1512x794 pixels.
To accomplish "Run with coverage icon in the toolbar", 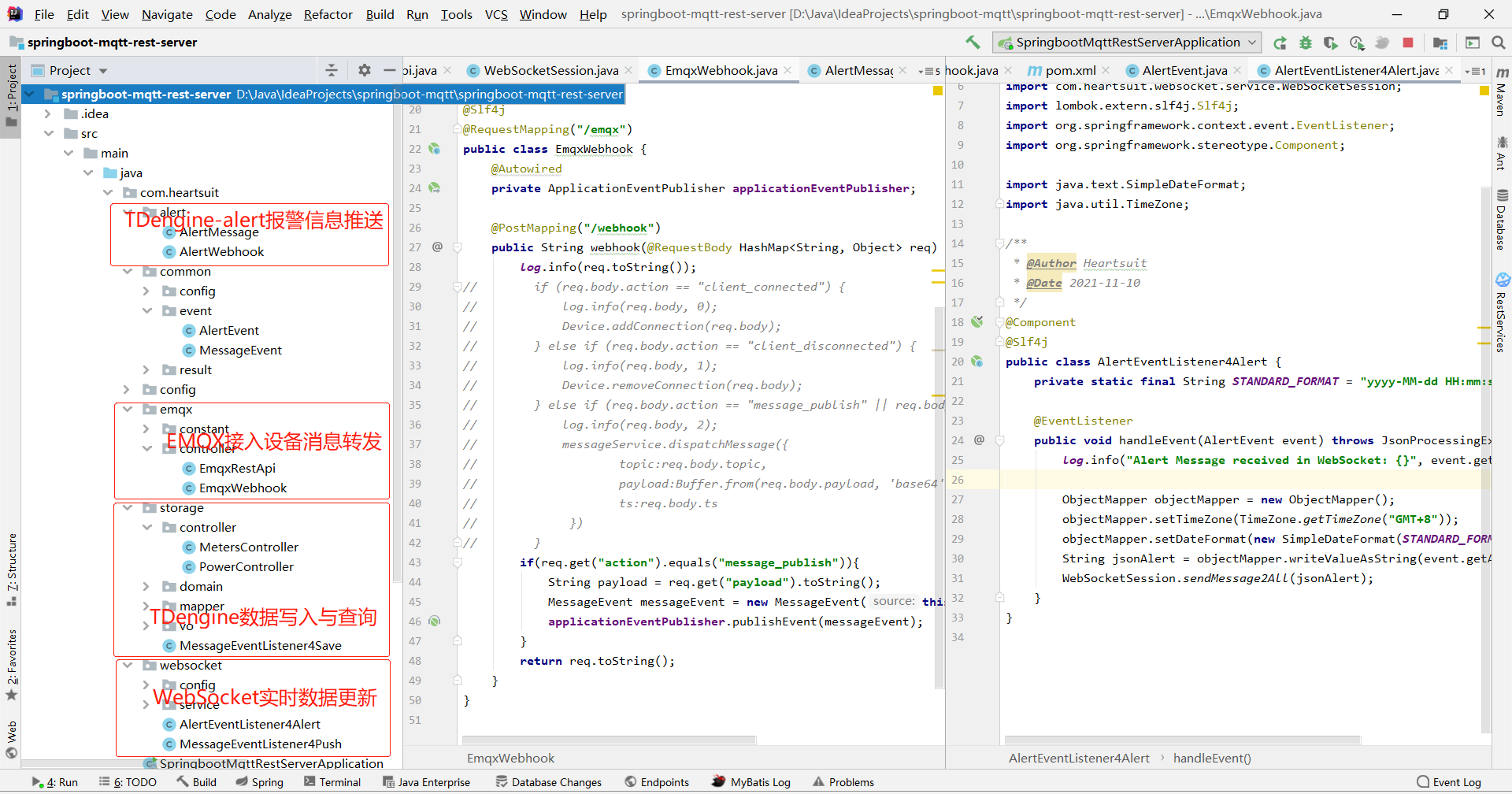I will pos(1331,43).
